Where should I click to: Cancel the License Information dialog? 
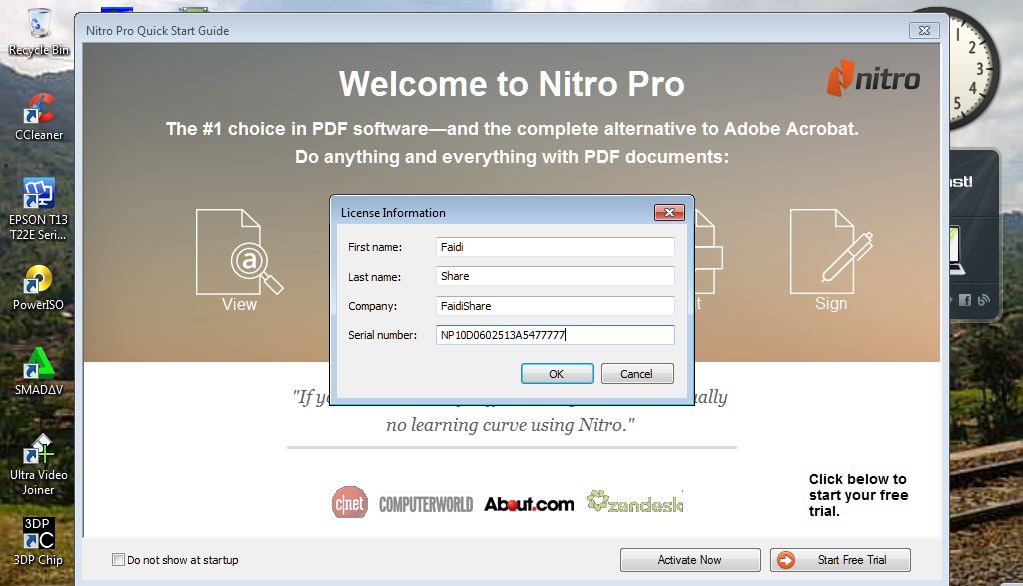[637, 373]
